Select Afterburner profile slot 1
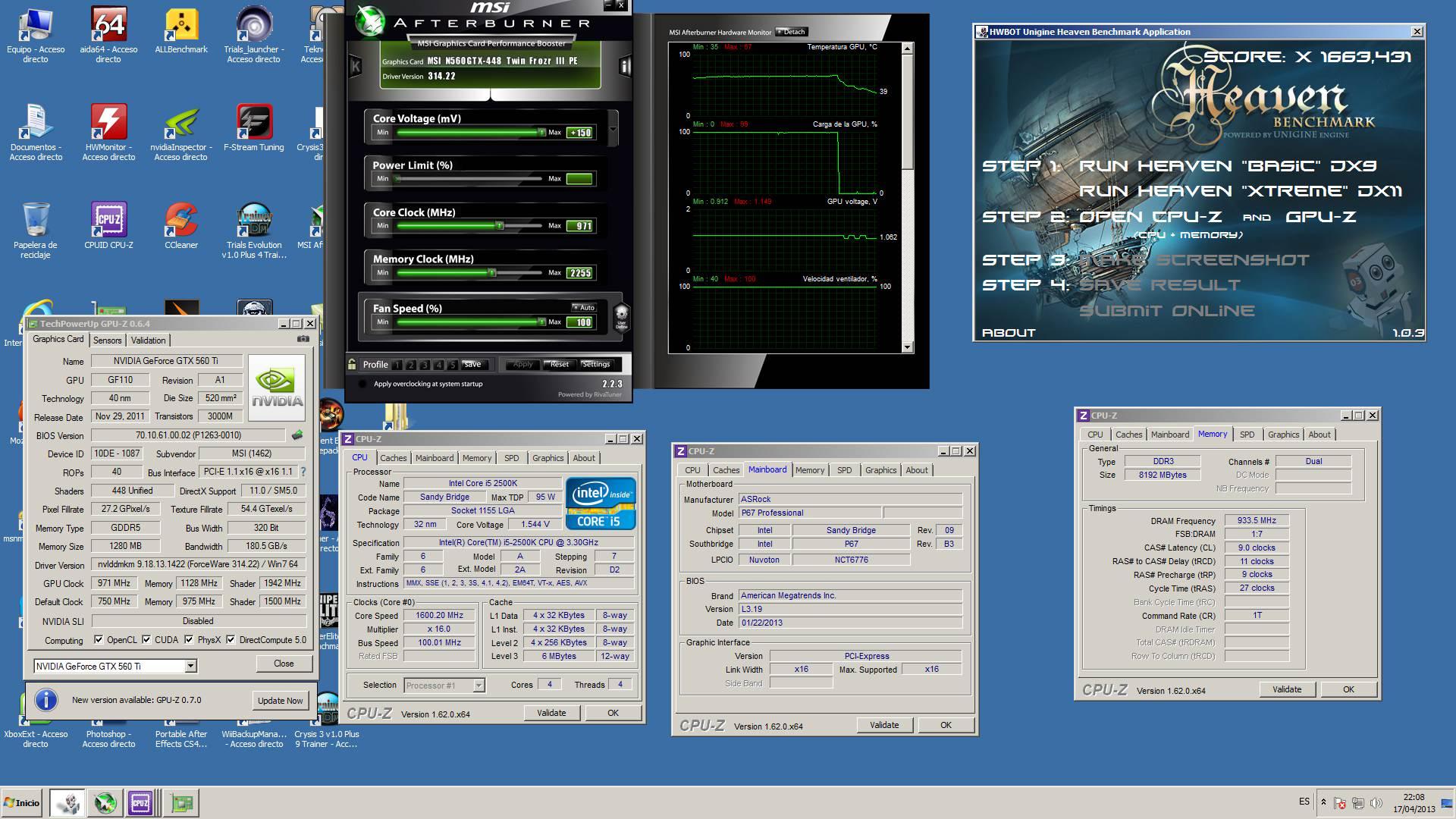 click(397, 365)
